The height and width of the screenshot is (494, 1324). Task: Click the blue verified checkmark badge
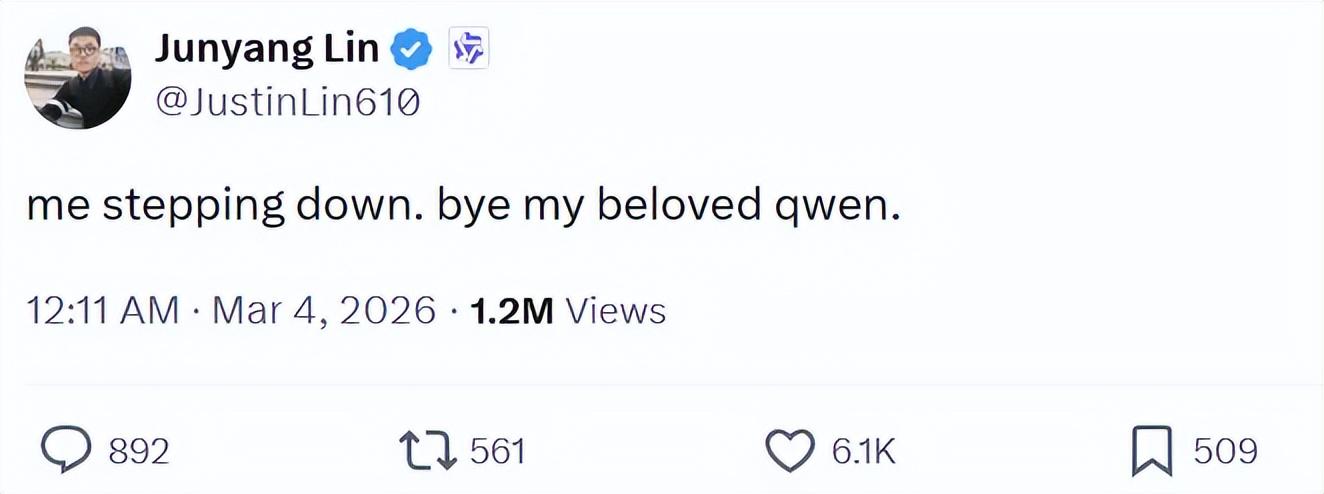[x=411, y=50]
